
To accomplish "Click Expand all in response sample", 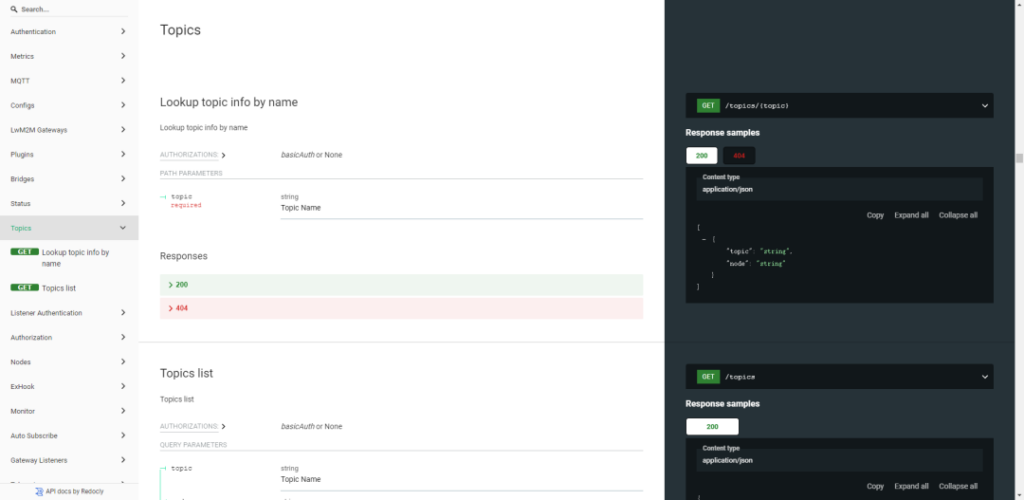I will pyautogui.click(x=911, y=215).
